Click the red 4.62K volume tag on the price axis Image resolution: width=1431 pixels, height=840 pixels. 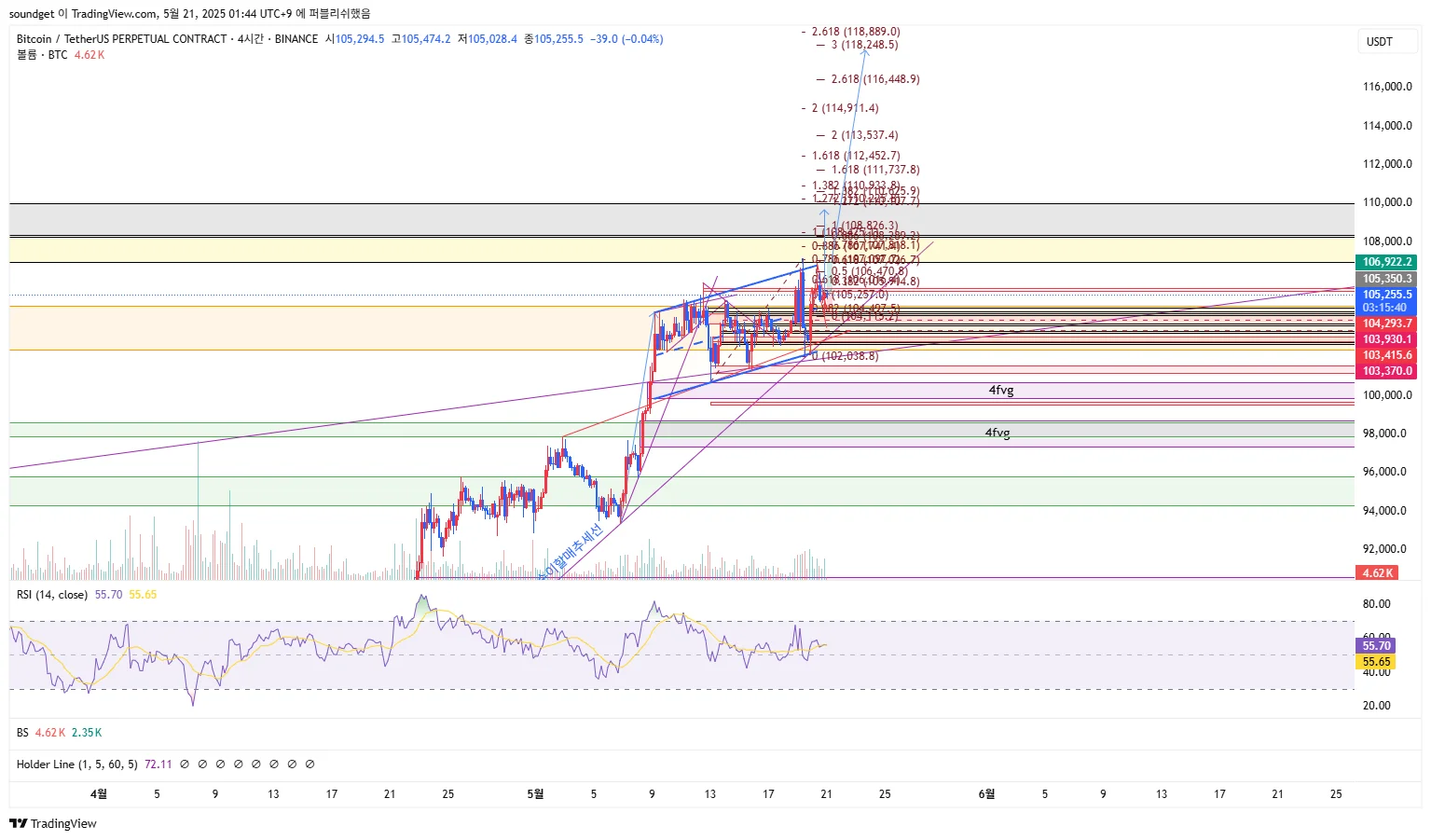(1377, 573)
